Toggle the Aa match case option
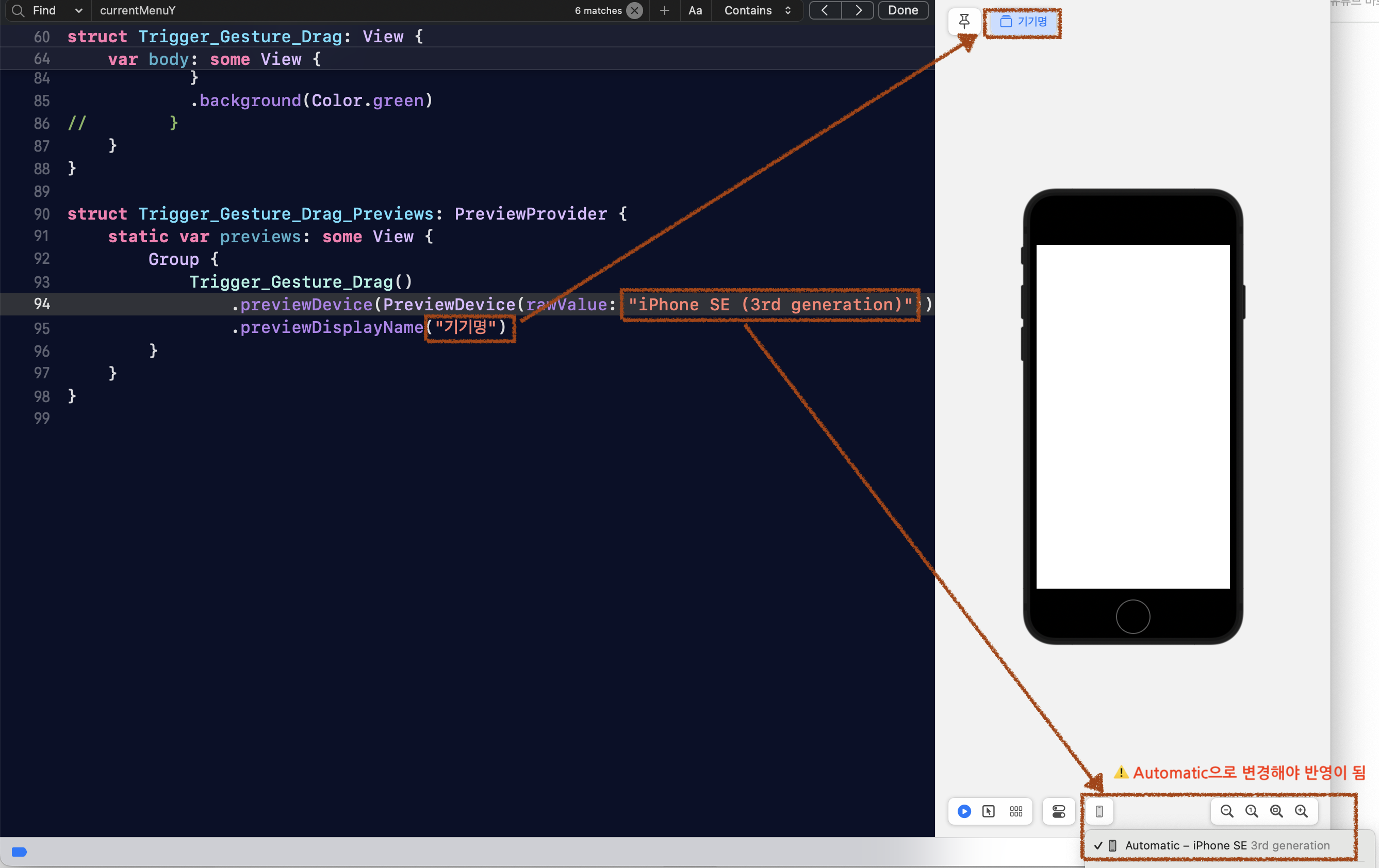1379x868 pixels. (x=695, y=10)
